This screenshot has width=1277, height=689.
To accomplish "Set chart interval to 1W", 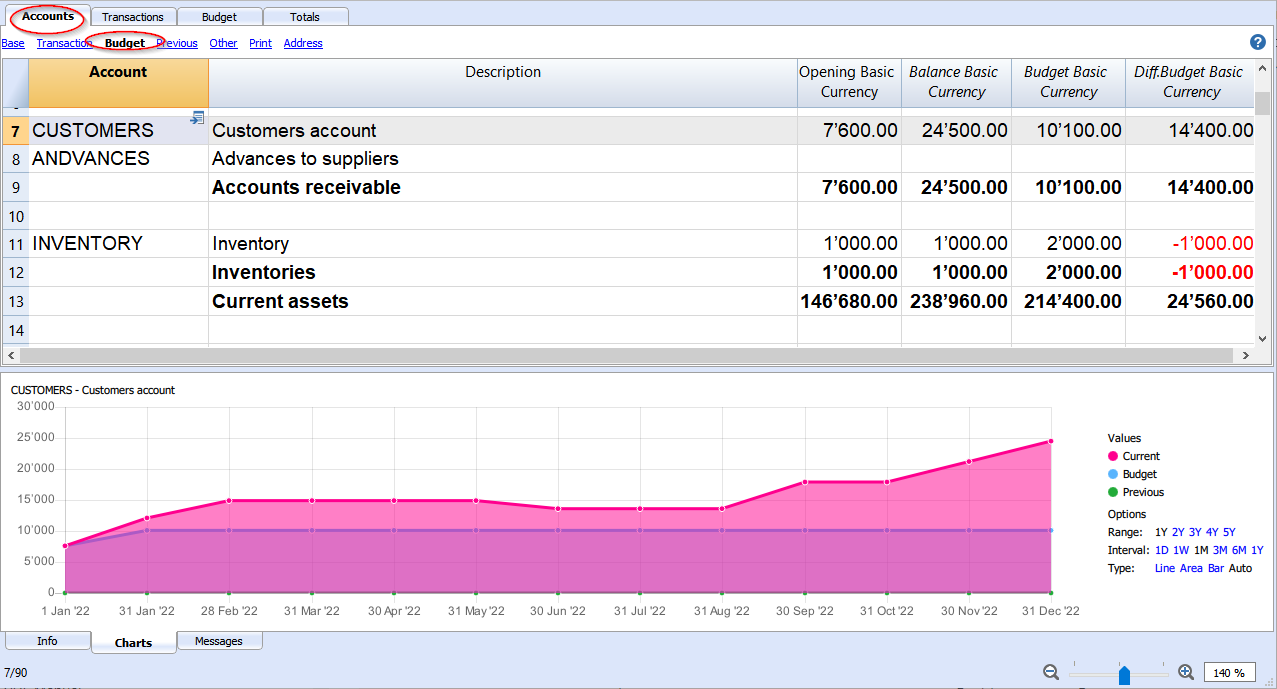I will pos(1180,550).
